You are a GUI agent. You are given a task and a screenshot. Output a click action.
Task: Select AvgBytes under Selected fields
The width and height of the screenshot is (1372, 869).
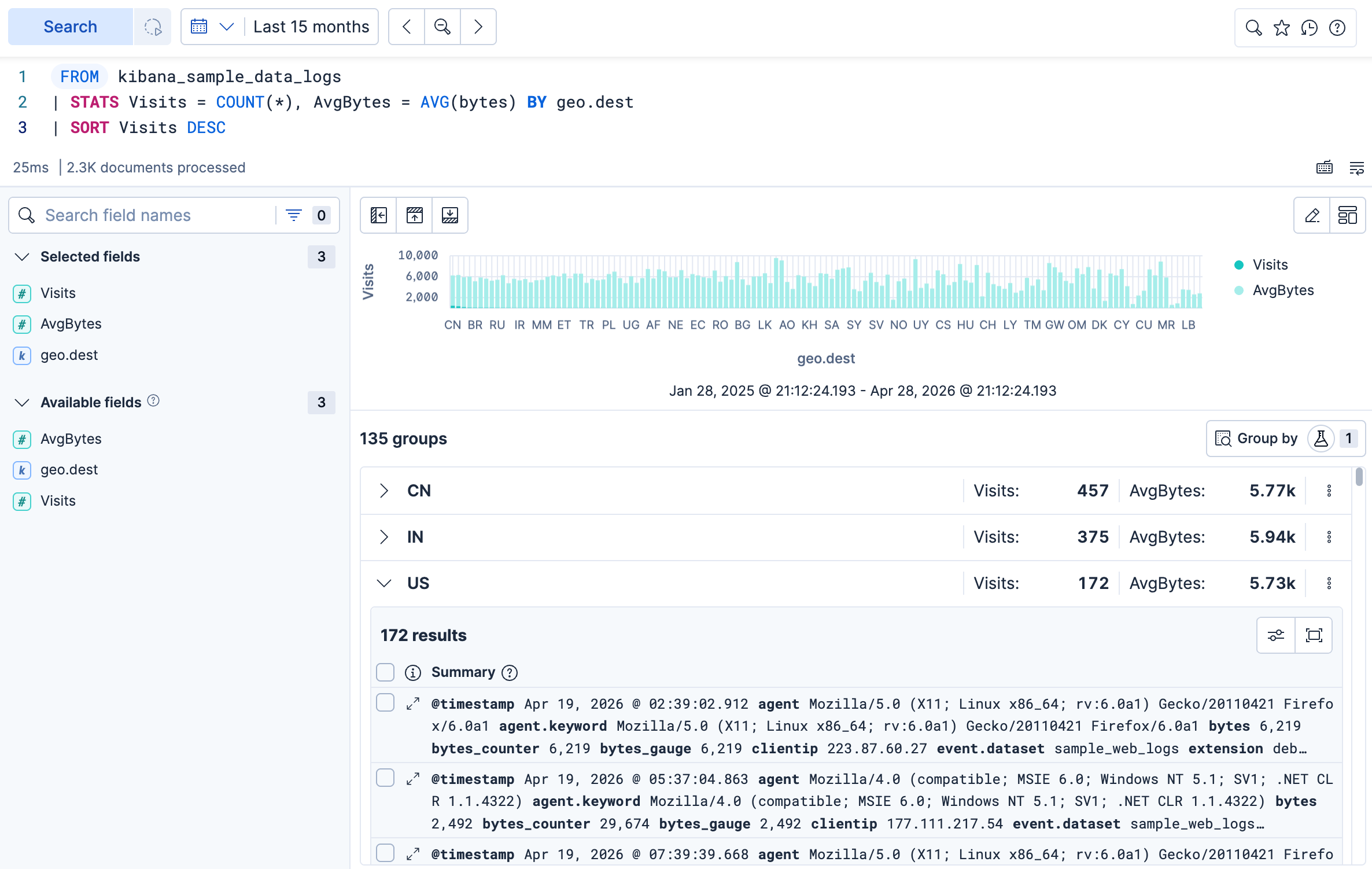71,324
